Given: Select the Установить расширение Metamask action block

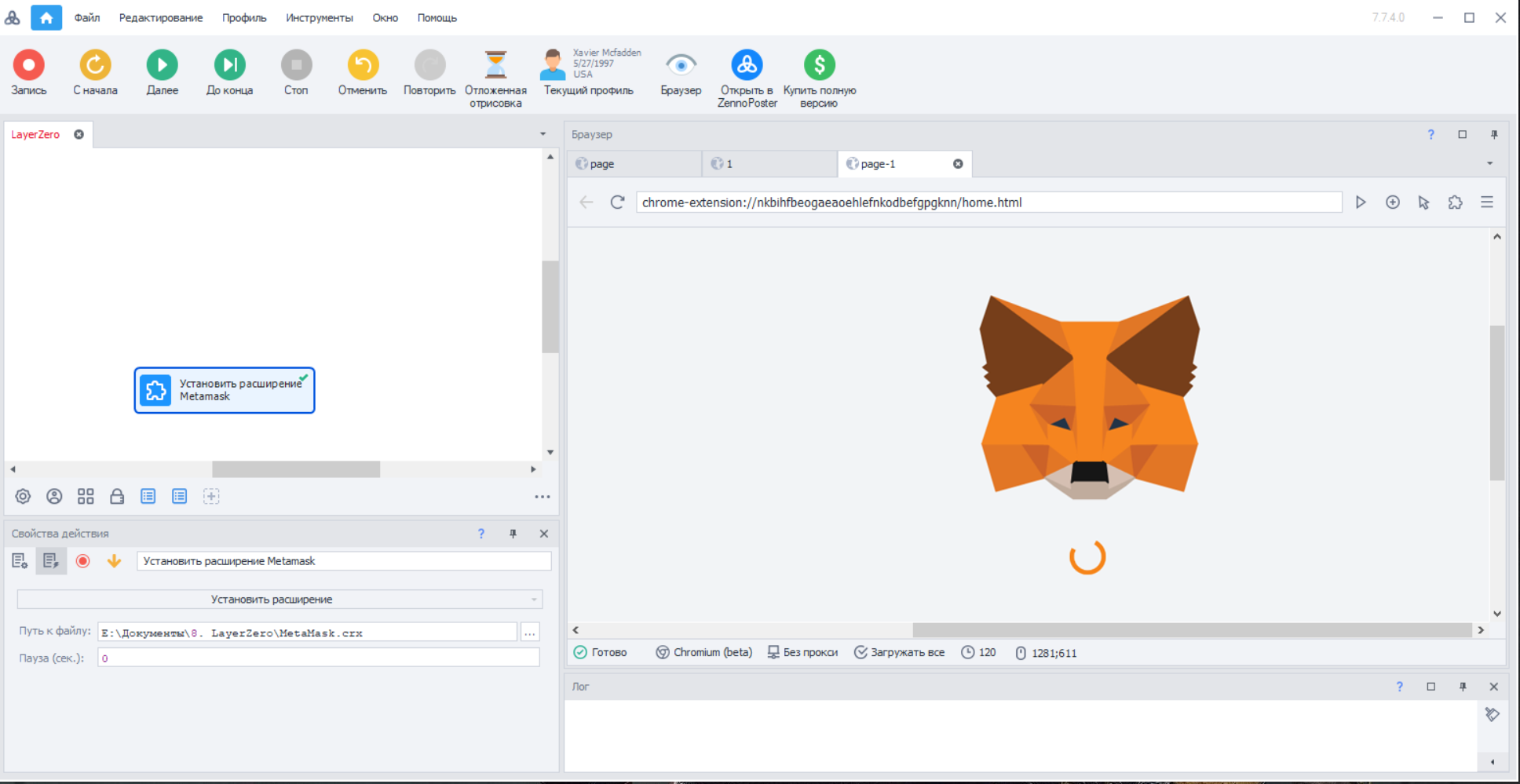Looking at the screenshot, I should (x=225, y=390).
